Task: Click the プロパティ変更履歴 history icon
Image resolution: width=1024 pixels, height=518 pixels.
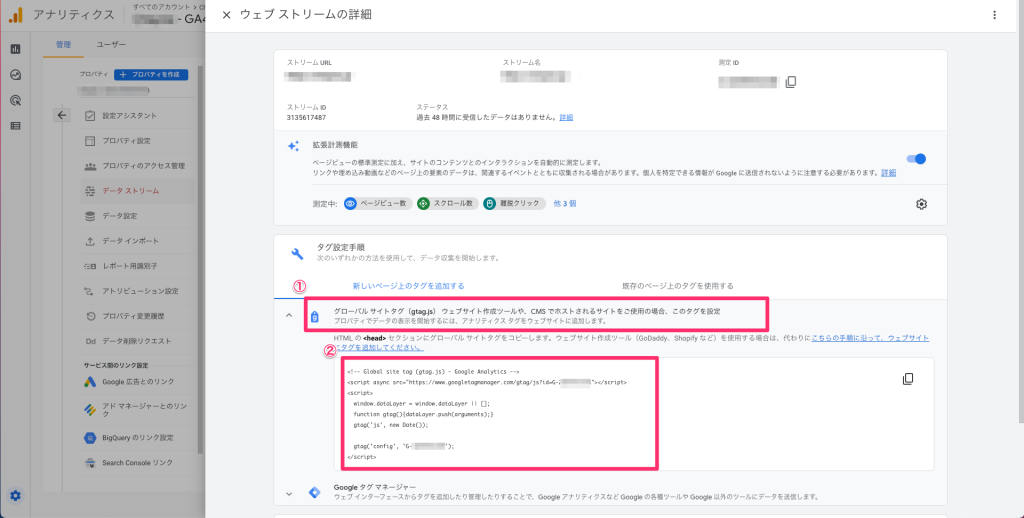Action: tap(90, 316)
